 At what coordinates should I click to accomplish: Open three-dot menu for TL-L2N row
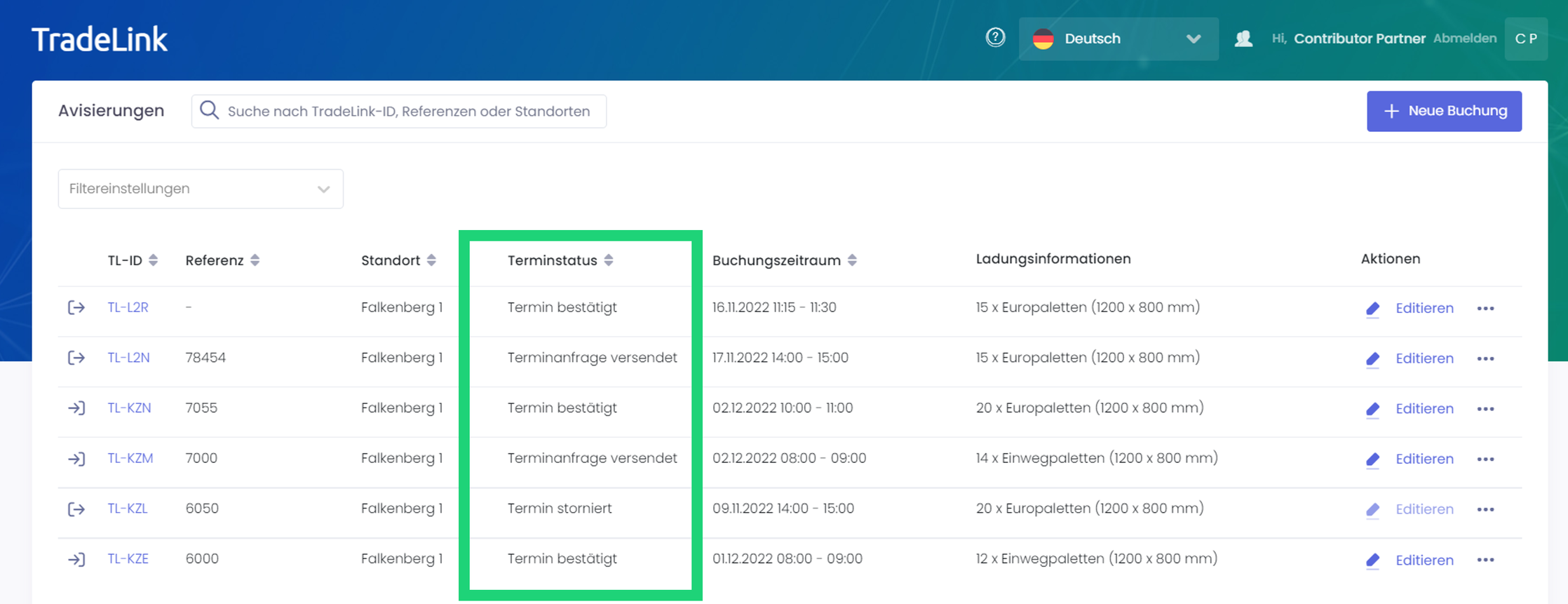[x=1485, y=358]
